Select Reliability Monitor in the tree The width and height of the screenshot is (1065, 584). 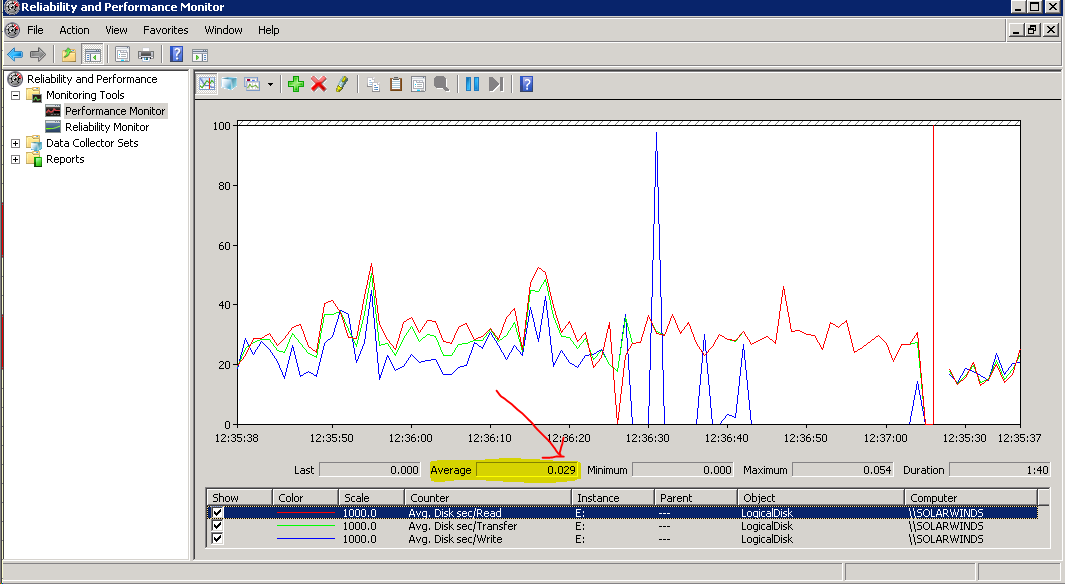tap(106, 127)
